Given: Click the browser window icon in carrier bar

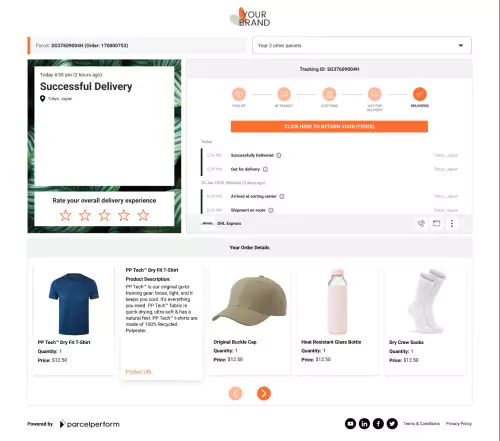Looking at the screenshot, I should click(436, 223).
